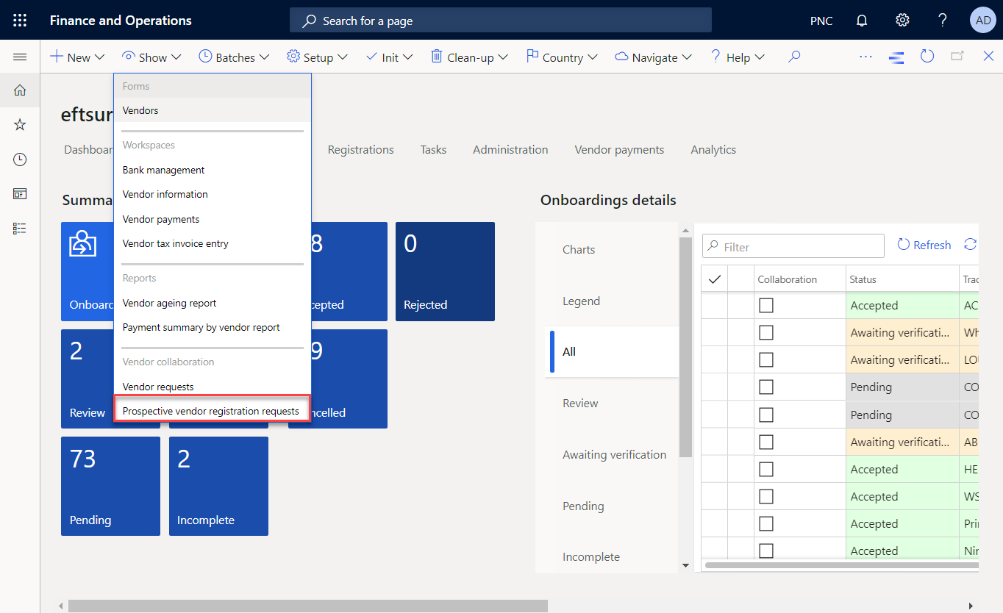Expand the New dropdown
This screenshot has height=613, width=1003.
[x=77, y=57]
